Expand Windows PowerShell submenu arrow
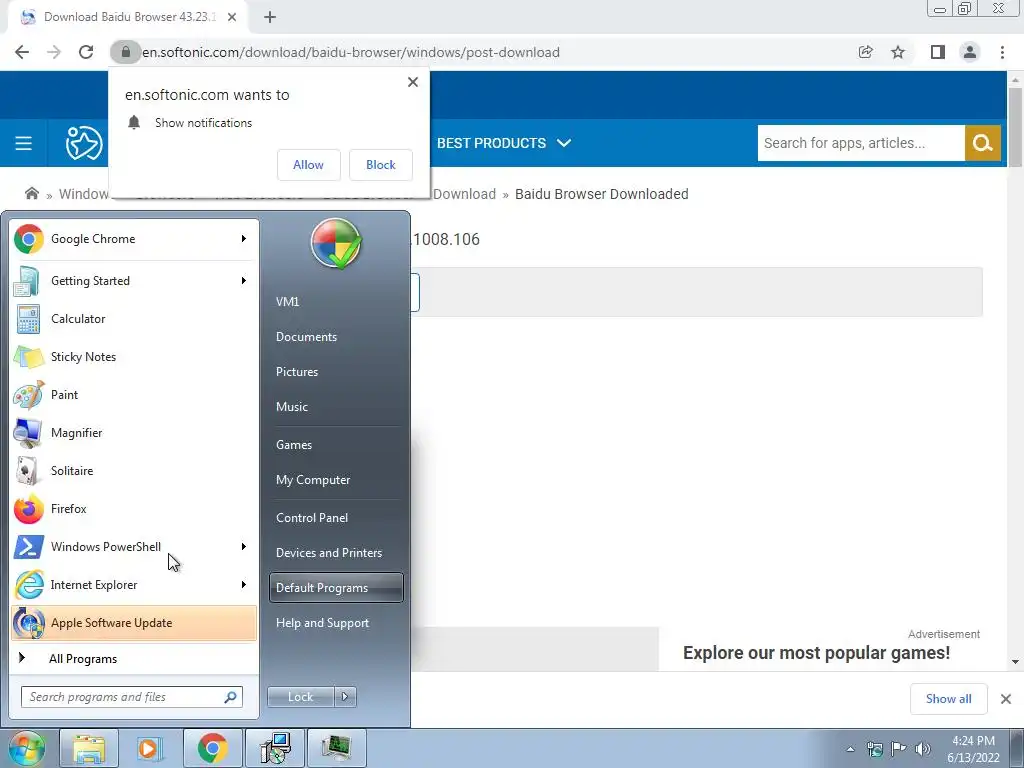 [244, 547]
